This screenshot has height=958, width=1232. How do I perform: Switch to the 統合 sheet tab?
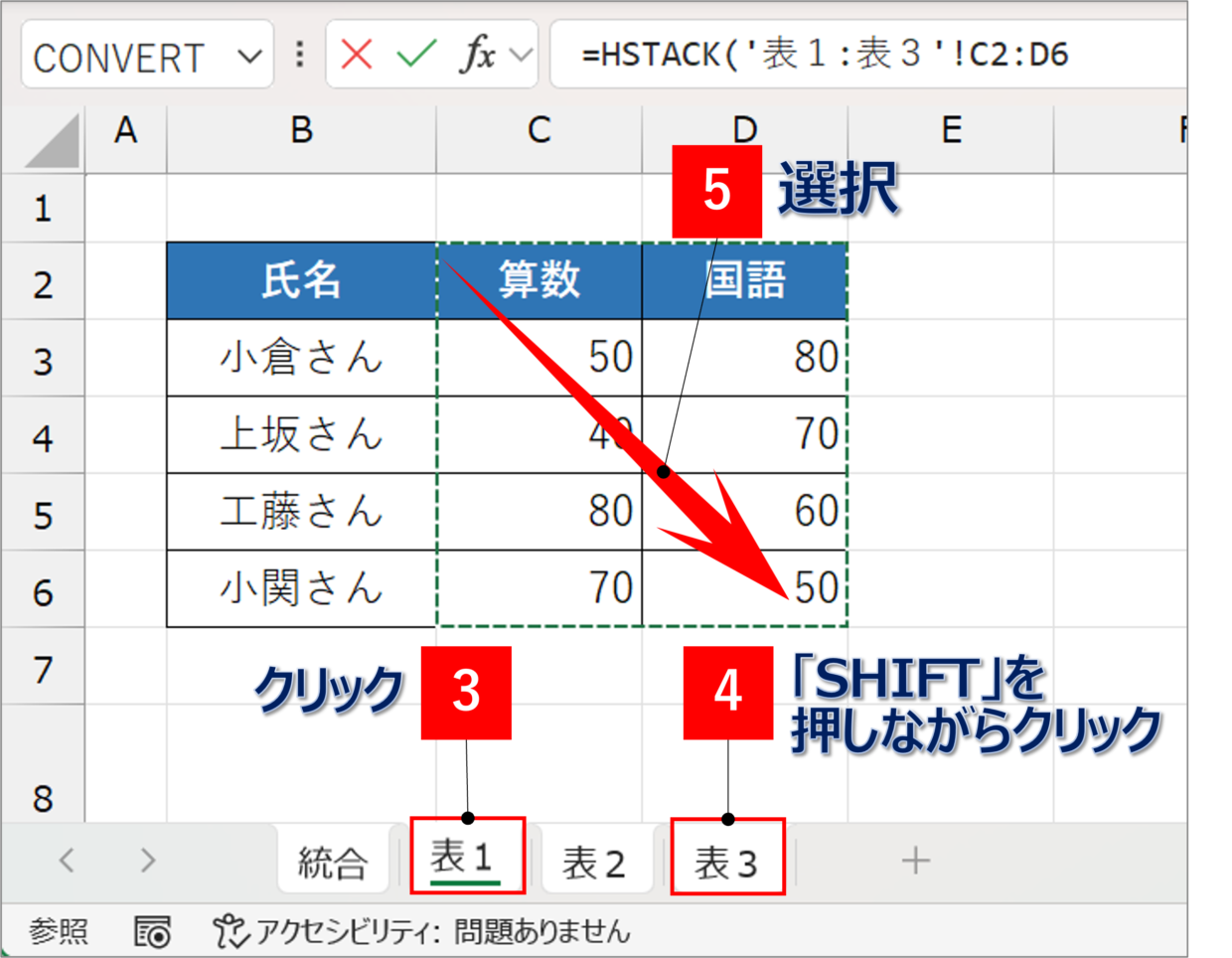332,862
